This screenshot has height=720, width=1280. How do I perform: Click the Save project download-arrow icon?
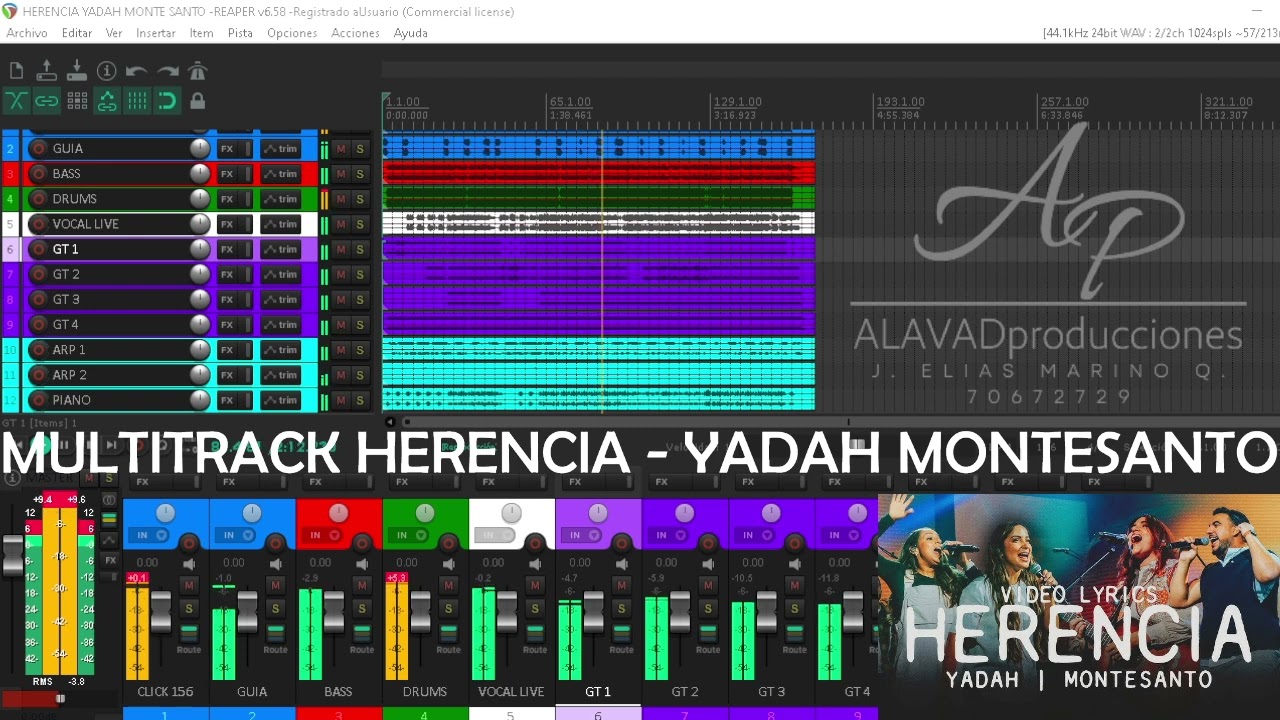(77, 71)
